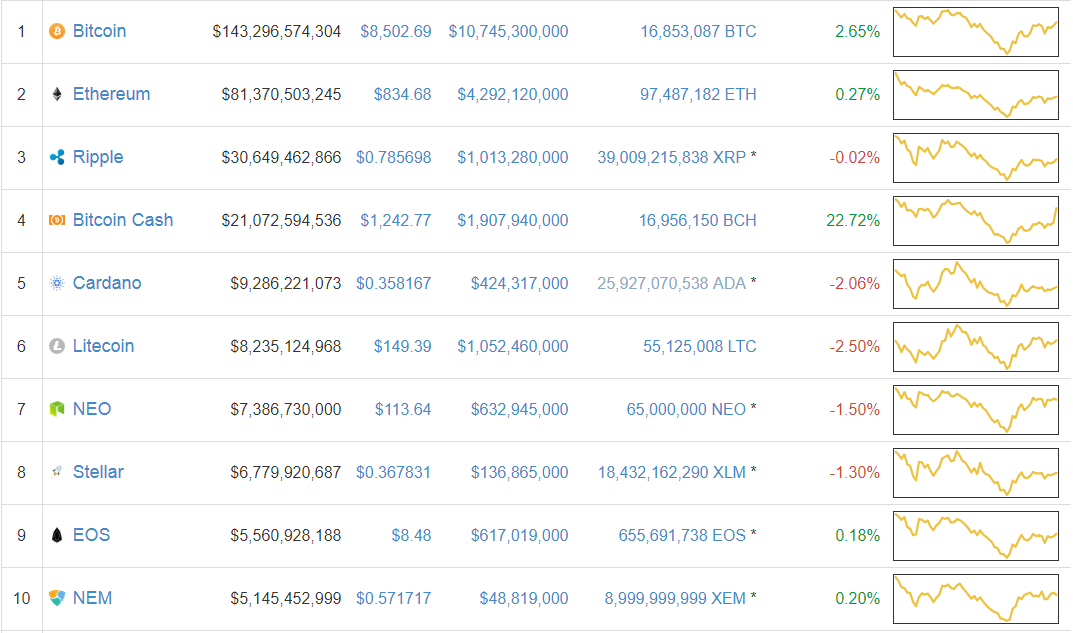Click Ethereum price $834.68

pyautogui.click(x=402, y=94)
